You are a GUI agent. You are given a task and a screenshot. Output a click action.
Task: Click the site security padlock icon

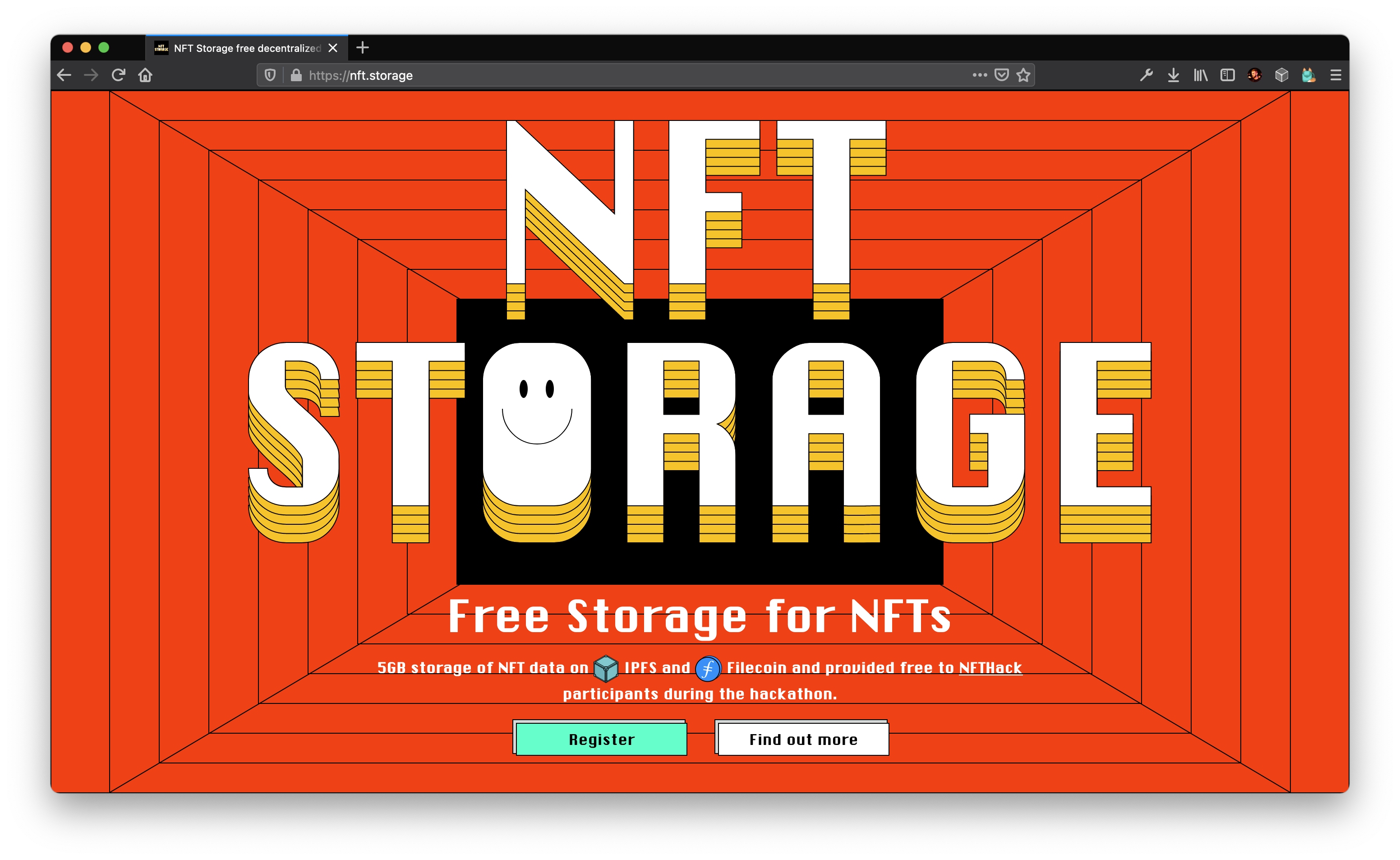(295, 75)
